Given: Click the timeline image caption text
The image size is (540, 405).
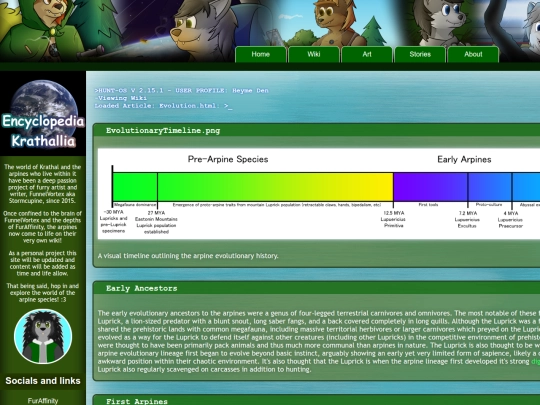Looking at the screenshot, I should 188,256.
